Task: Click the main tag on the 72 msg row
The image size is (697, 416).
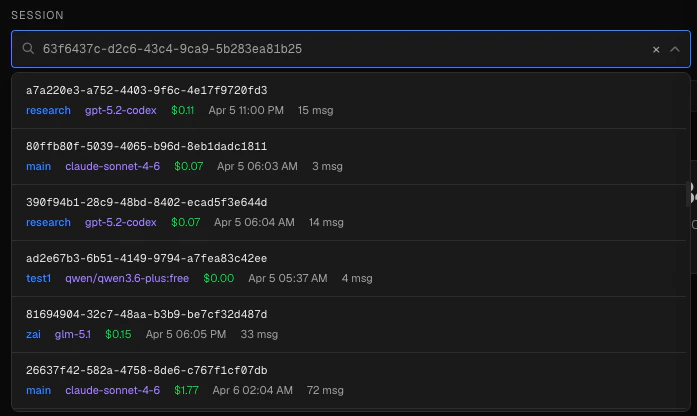Action: pyautogui.click(x=38, y=390)
